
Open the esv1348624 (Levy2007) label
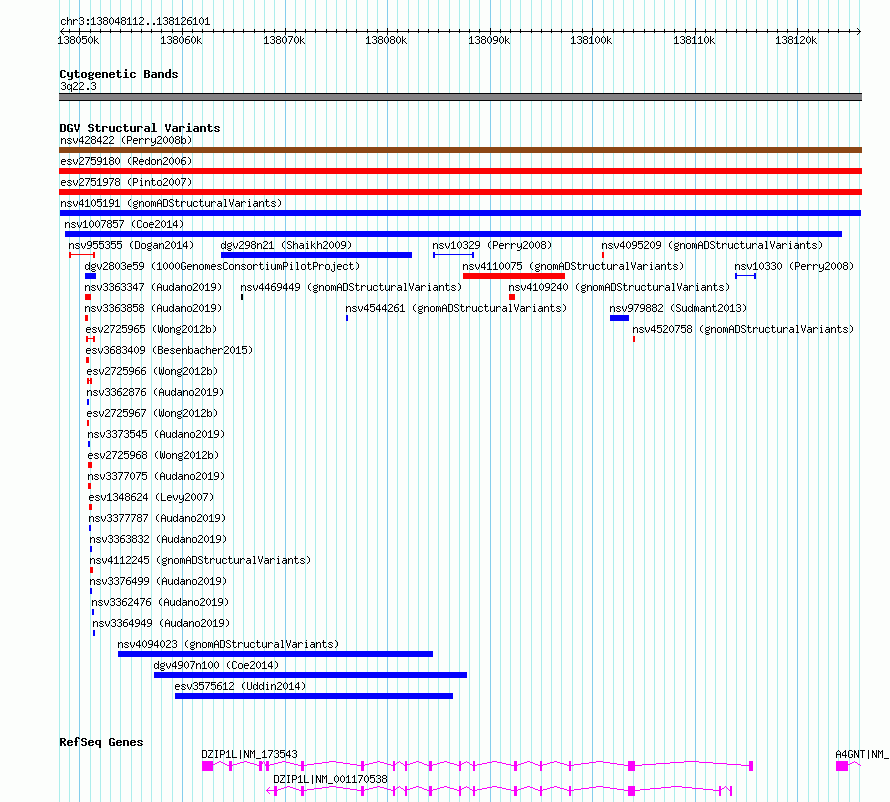click(151, 497)
